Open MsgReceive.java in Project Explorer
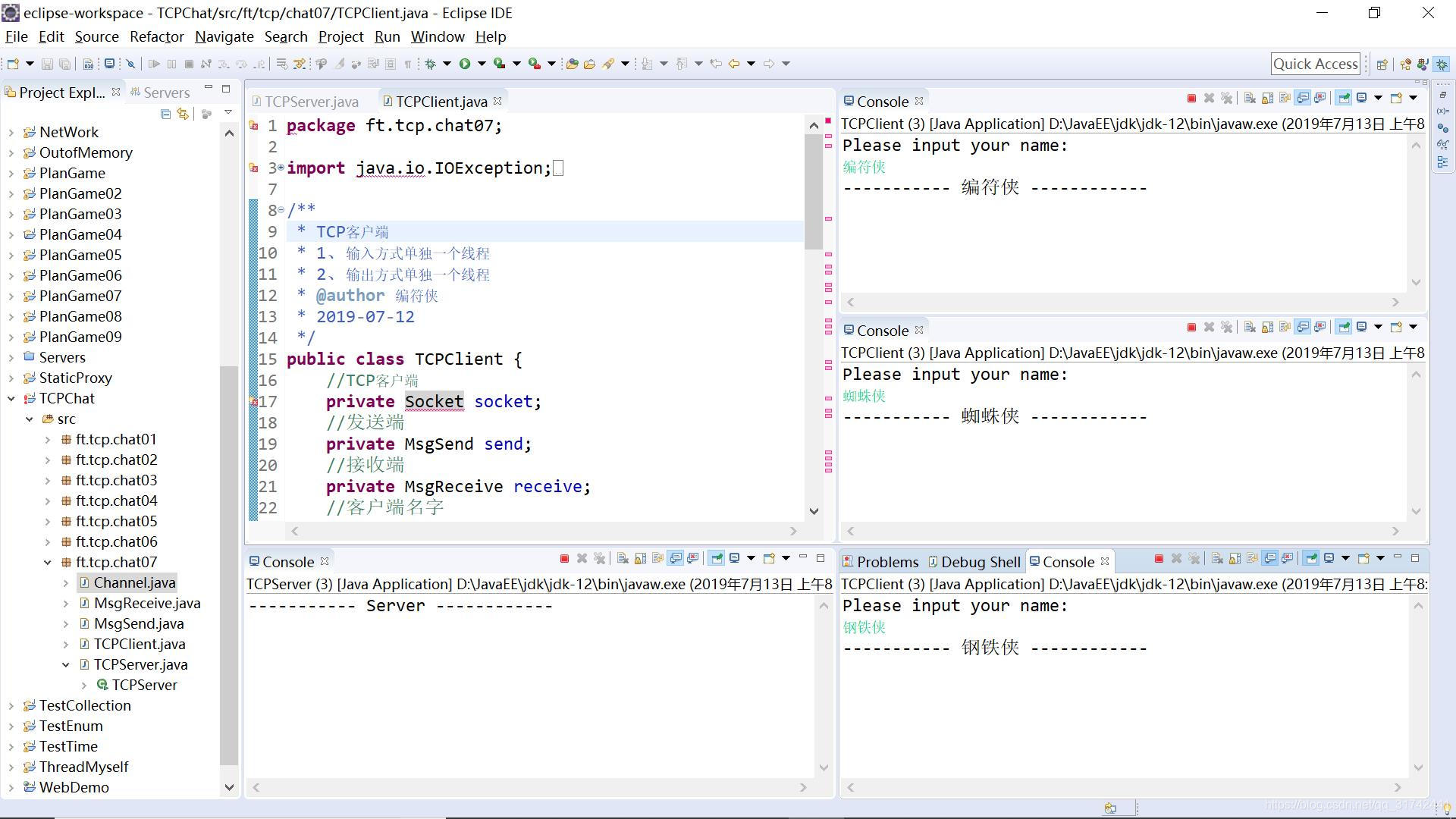 [x=147, y=603]
